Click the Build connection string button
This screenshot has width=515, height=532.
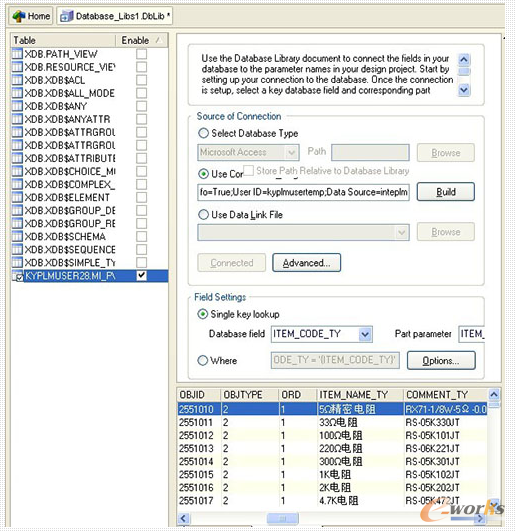pos(445,192)
